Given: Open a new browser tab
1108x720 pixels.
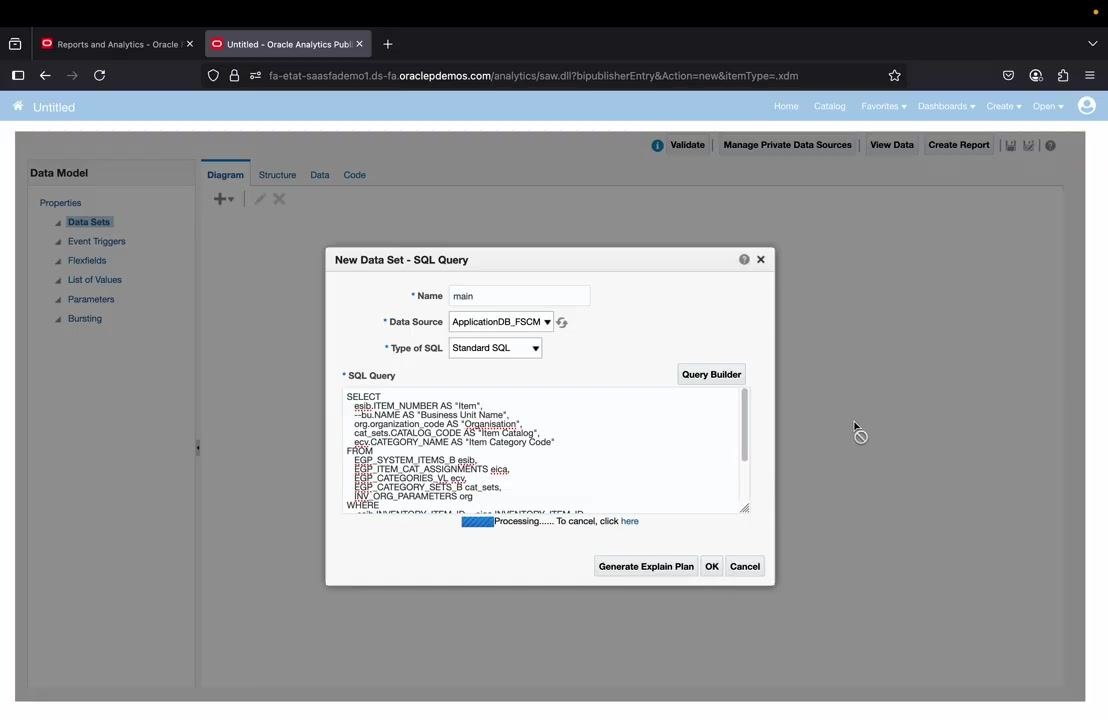Looking at the screenshot, I should pyautogui.click(x=387, y=44).
